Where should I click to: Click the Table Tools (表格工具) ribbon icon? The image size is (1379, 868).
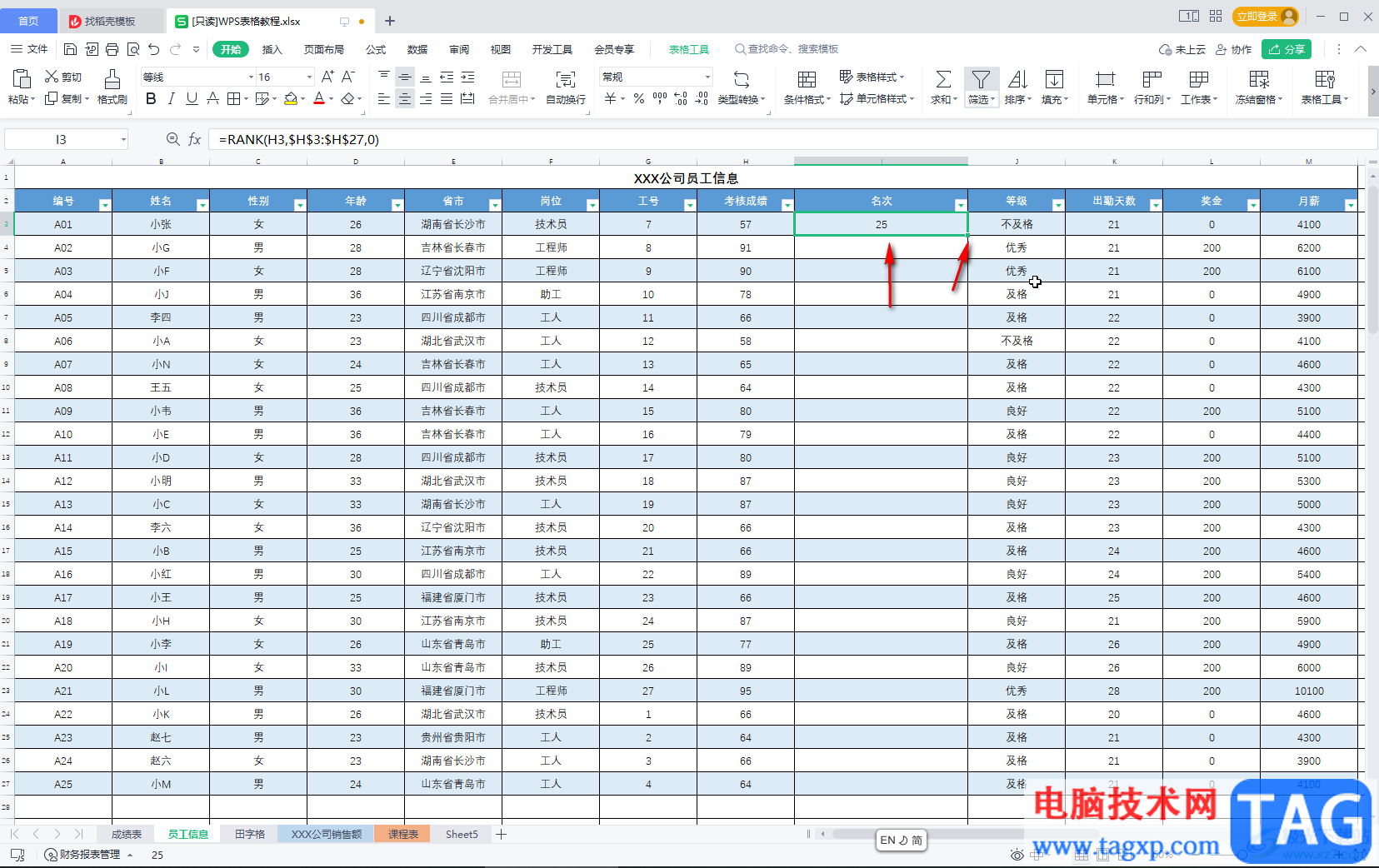click(1325, 79)
